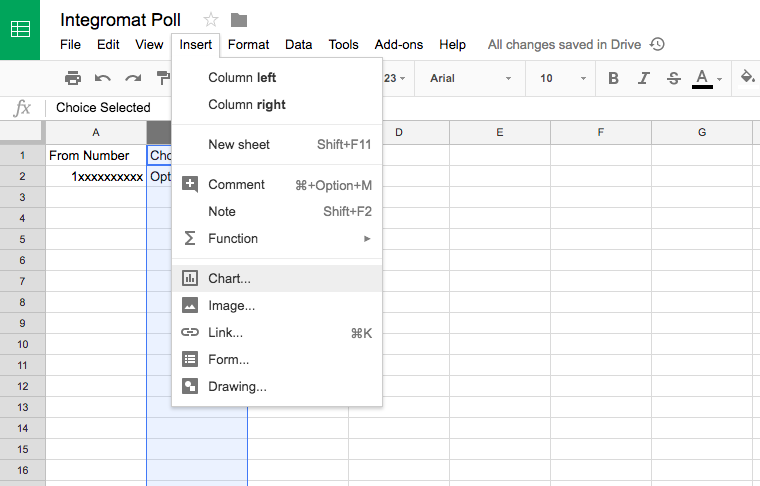Toggle italic text formatting
Image resolution: width=760 pixels, height=486 pixels.
point(643,78)
